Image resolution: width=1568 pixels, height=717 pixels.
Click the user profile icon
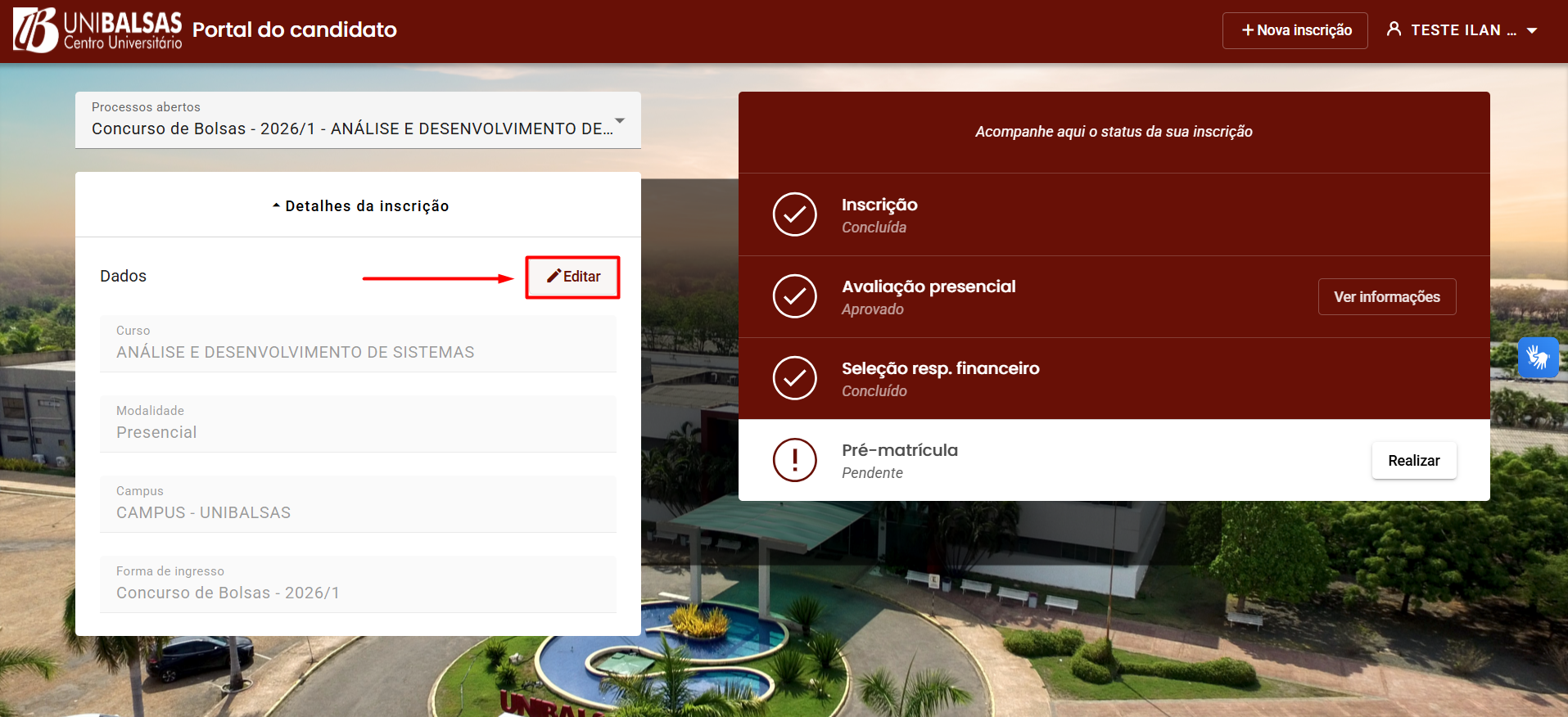pos(1394,29)
